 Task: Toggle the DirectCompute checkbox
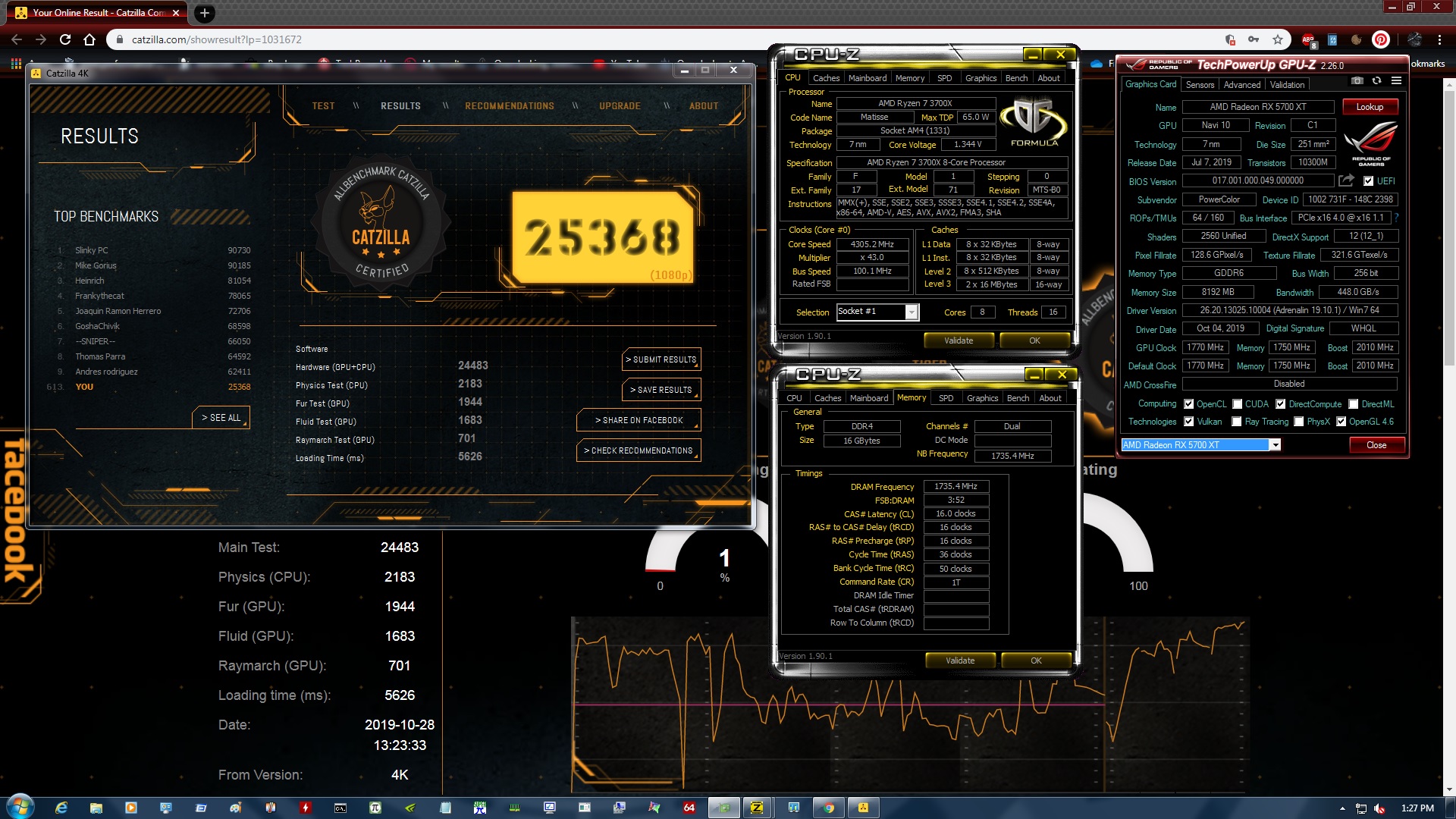point(1280,404)
